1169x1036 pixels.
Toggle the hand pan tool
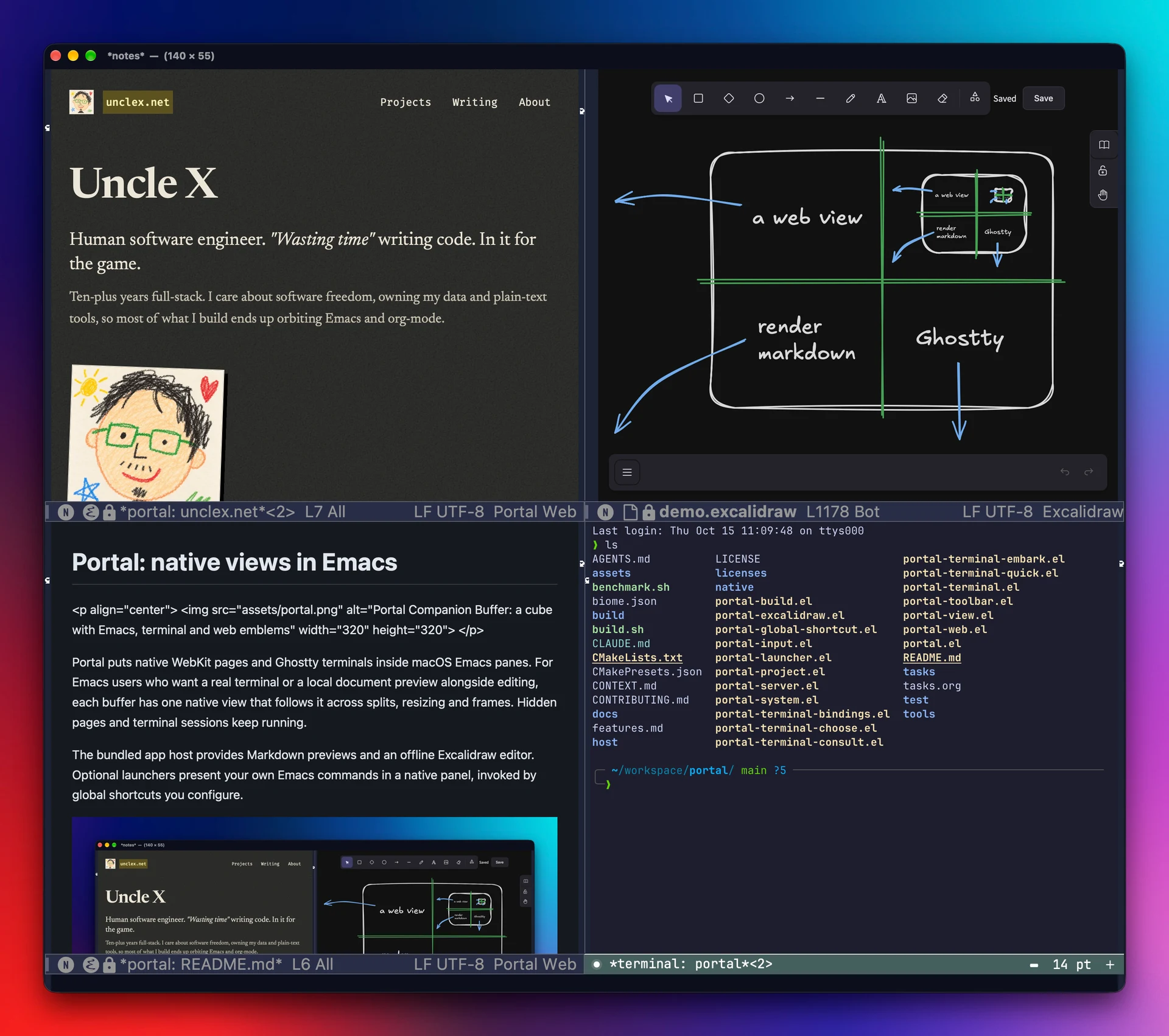[x=1103, y=195]
